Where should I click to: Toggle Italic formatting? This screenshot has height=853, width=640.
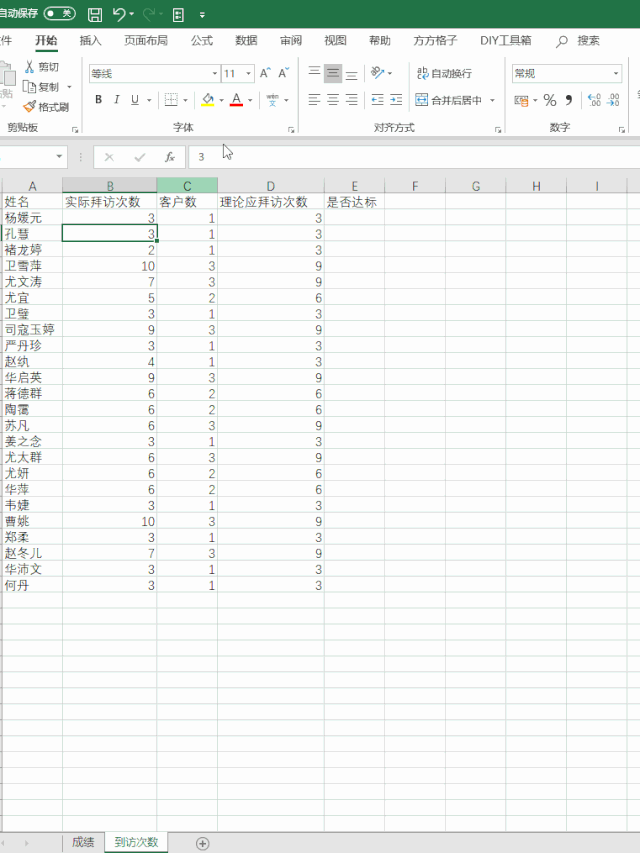pos(116,100)
